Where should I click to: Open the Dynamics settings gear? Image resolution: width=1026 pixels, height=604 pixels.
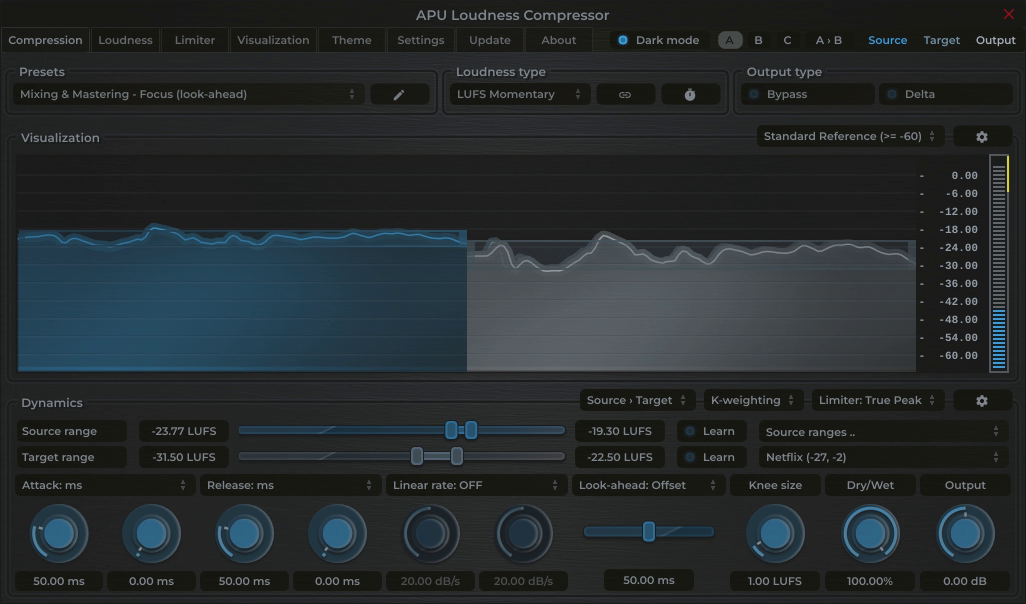pos(982,399)
